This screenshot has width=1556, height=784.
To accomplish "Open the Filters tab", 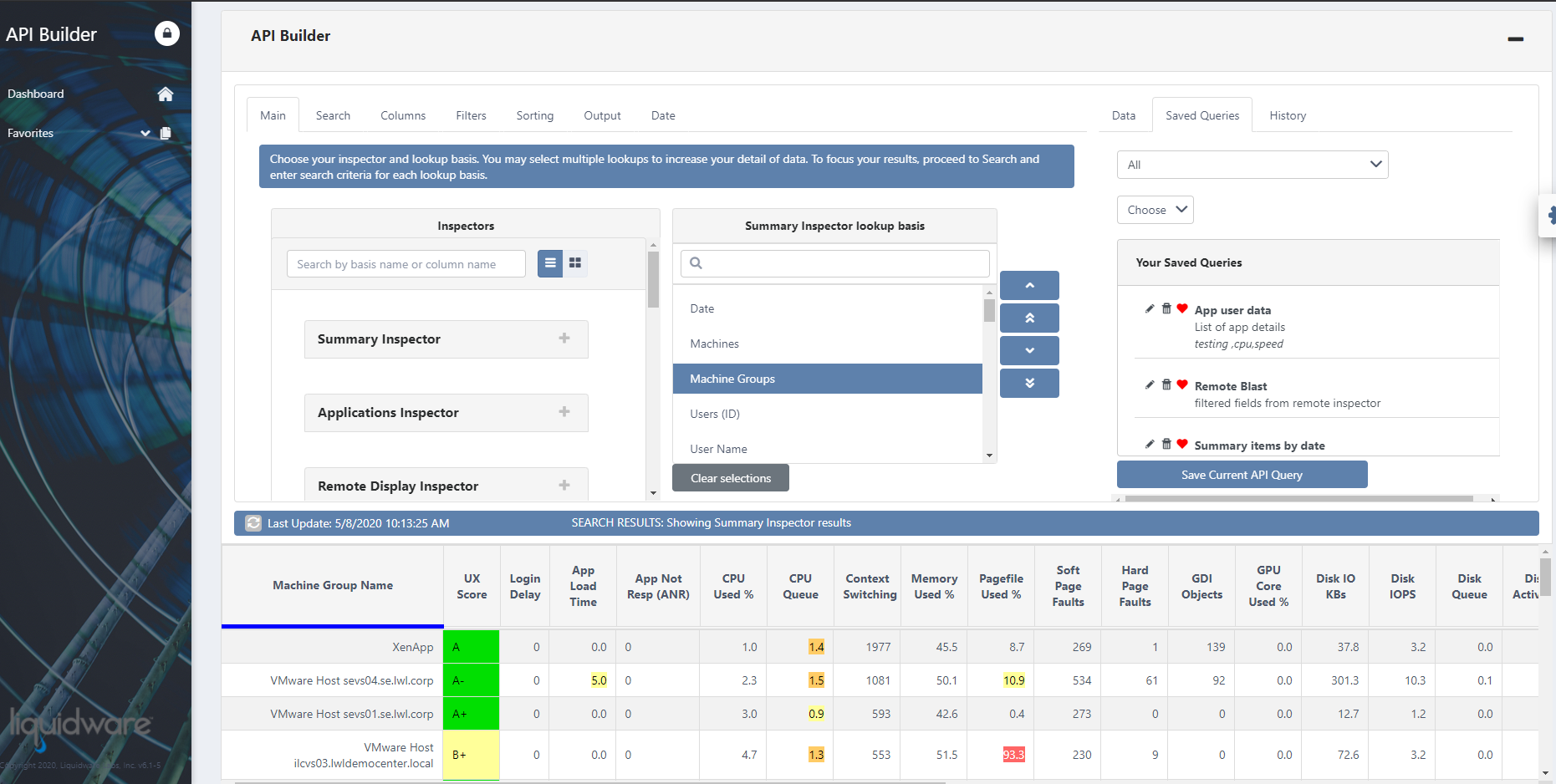I will 471,115.
